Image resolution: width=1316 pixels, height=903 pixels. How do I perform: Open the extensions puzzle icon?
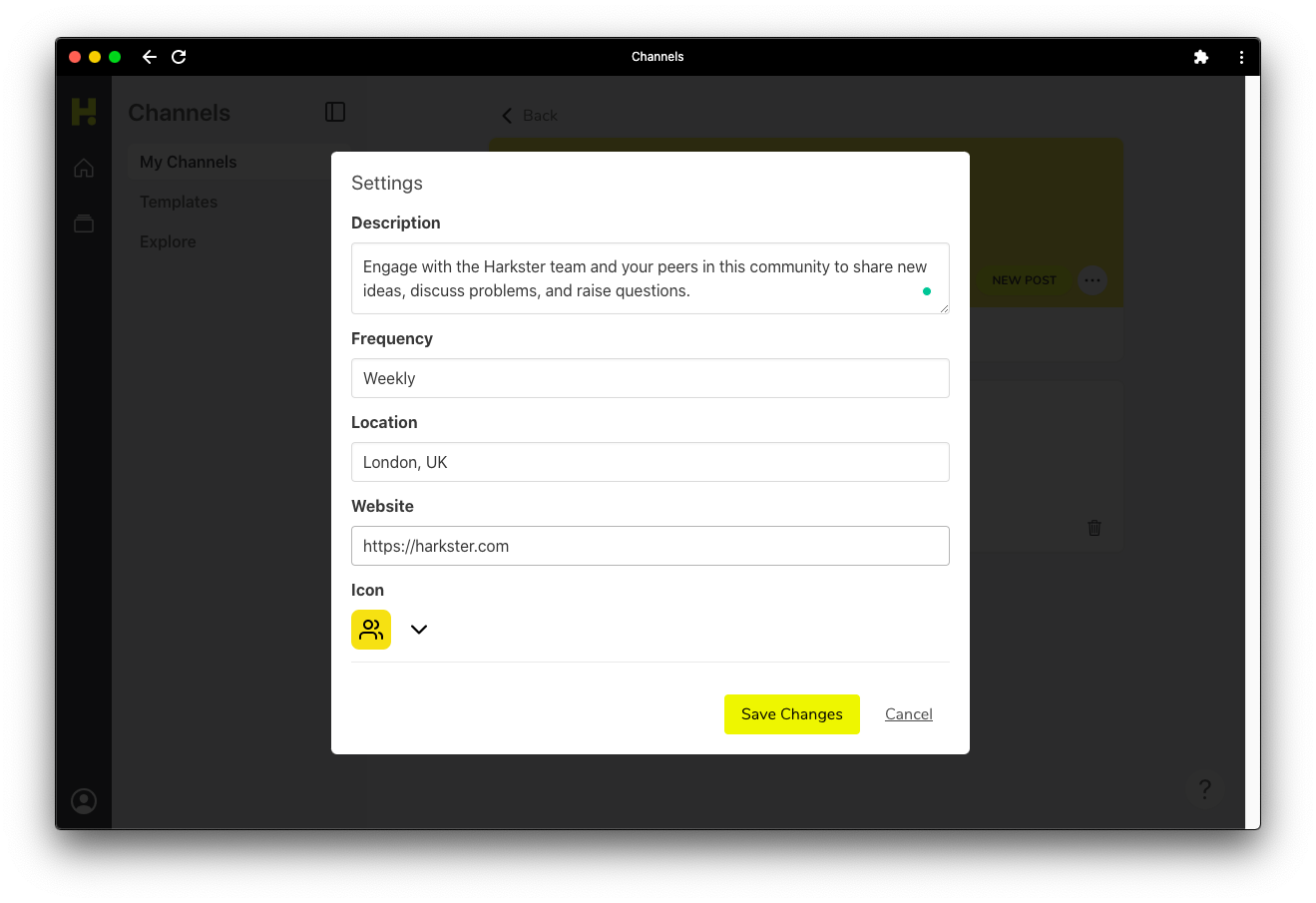(1201, 57)
